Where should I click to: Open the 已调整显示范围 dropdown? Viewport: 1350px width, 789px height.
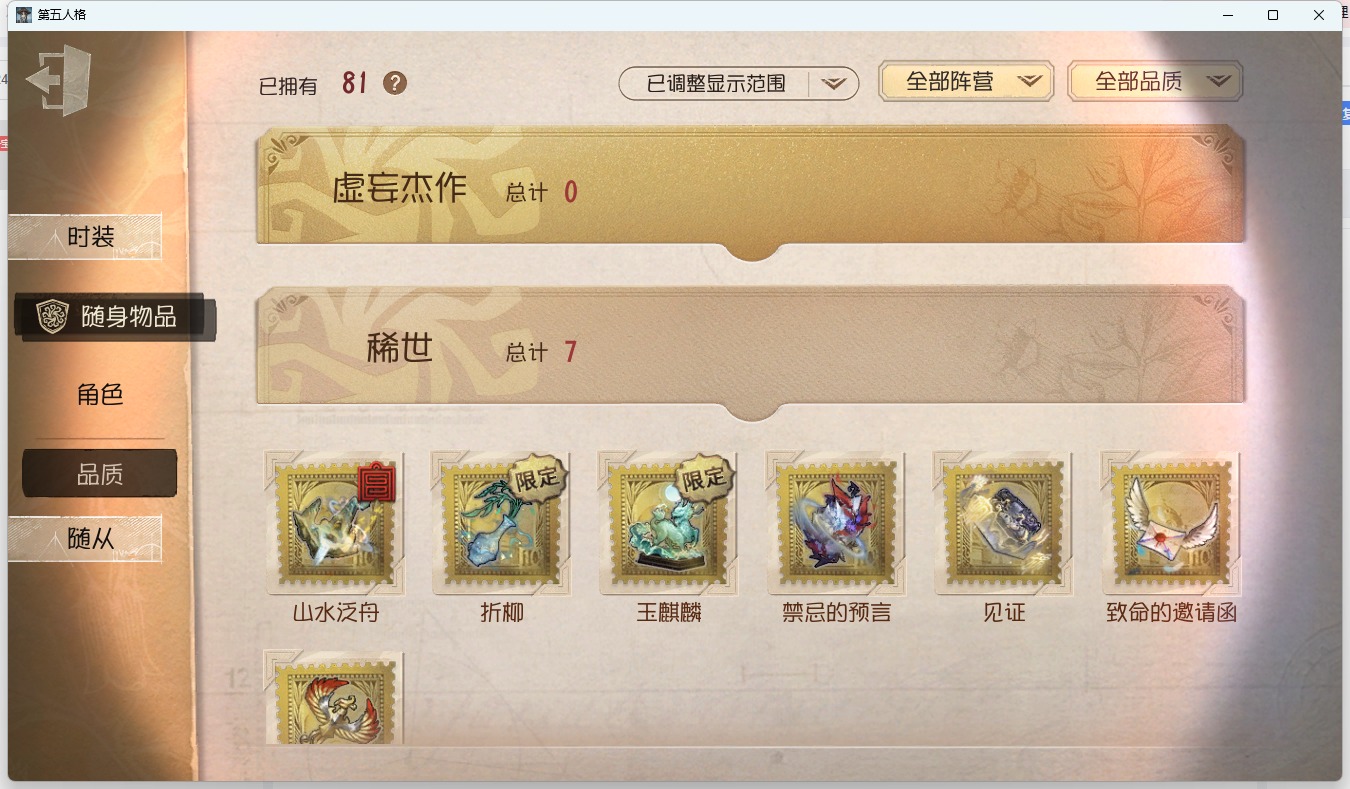tap(739, 83)
